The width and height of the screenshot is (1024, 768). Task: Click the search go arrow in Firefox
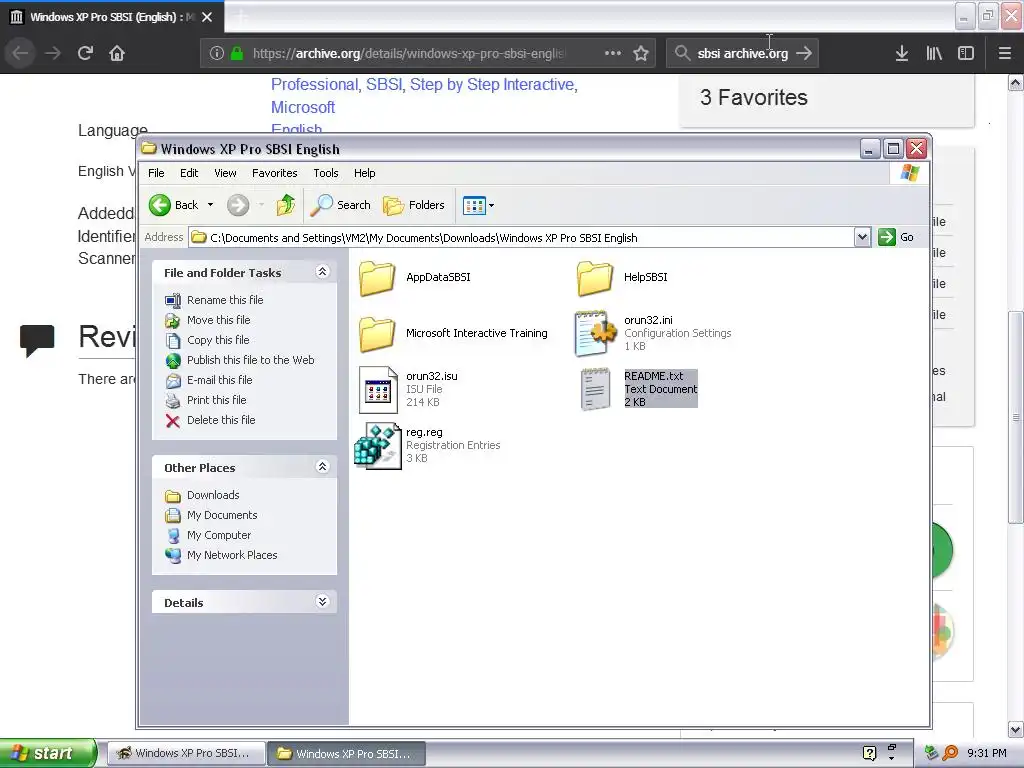click(804, 53)
